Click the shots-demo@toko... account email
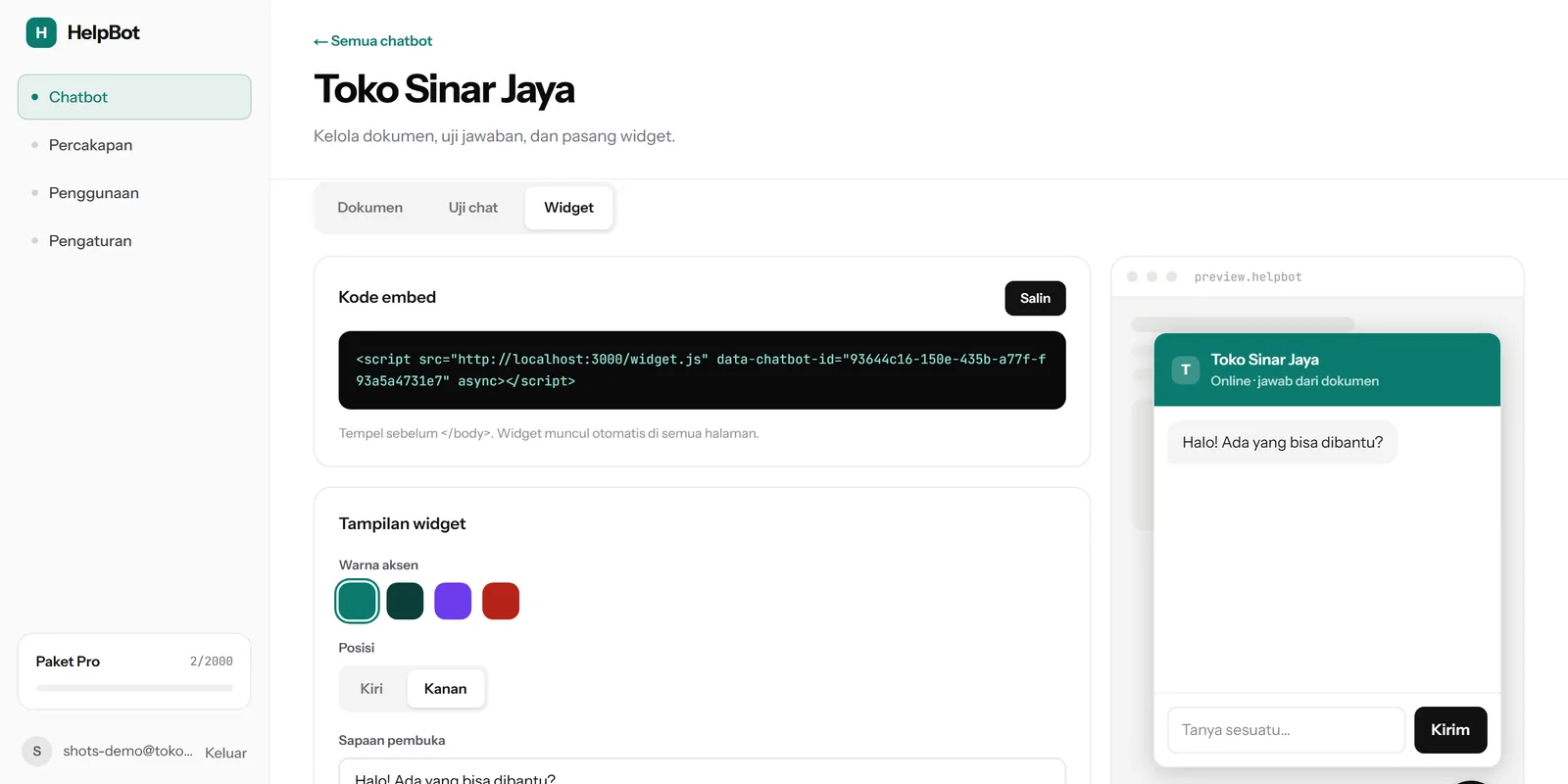 [127, 751]
